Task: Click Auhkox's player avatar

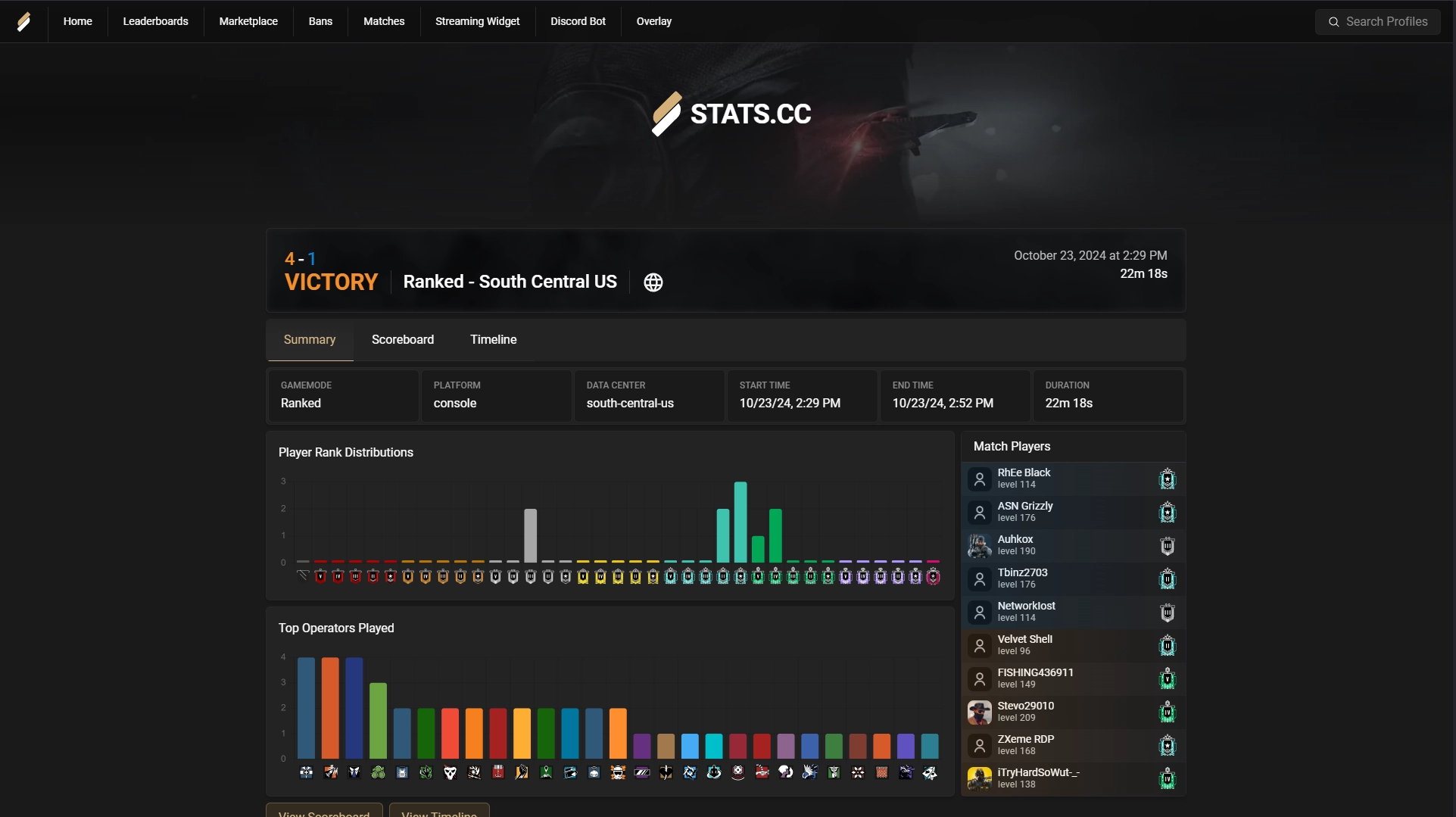Action: [979, 545]
